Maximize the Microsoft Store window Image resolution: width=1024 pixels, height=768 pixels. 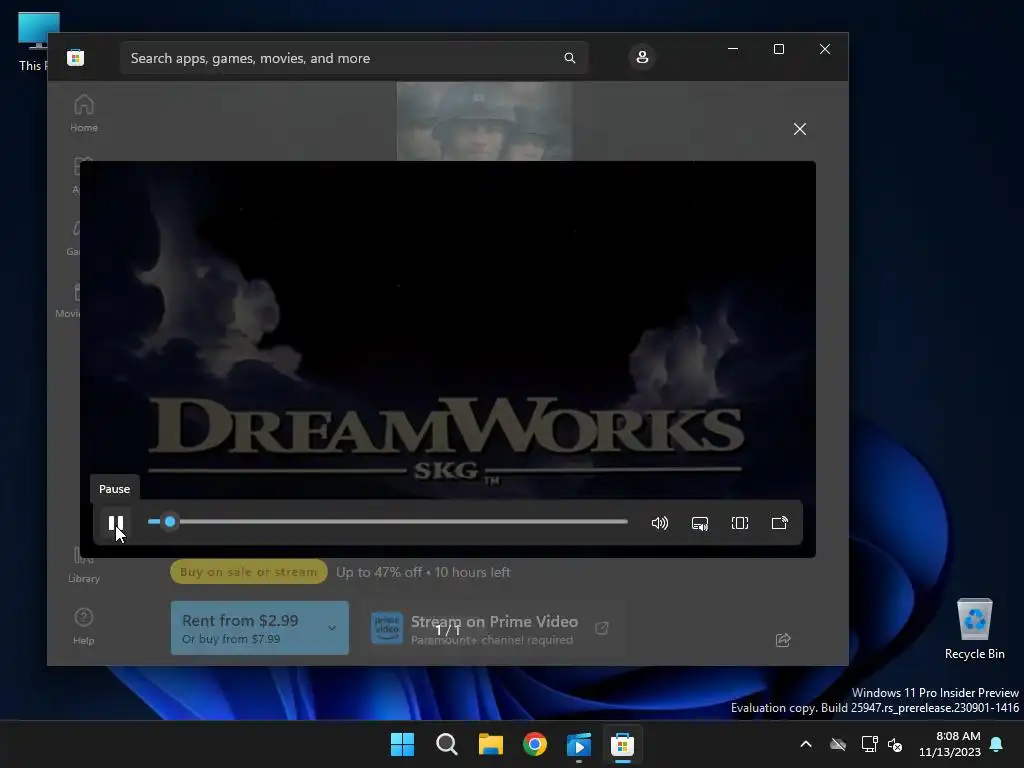point(778,49)
